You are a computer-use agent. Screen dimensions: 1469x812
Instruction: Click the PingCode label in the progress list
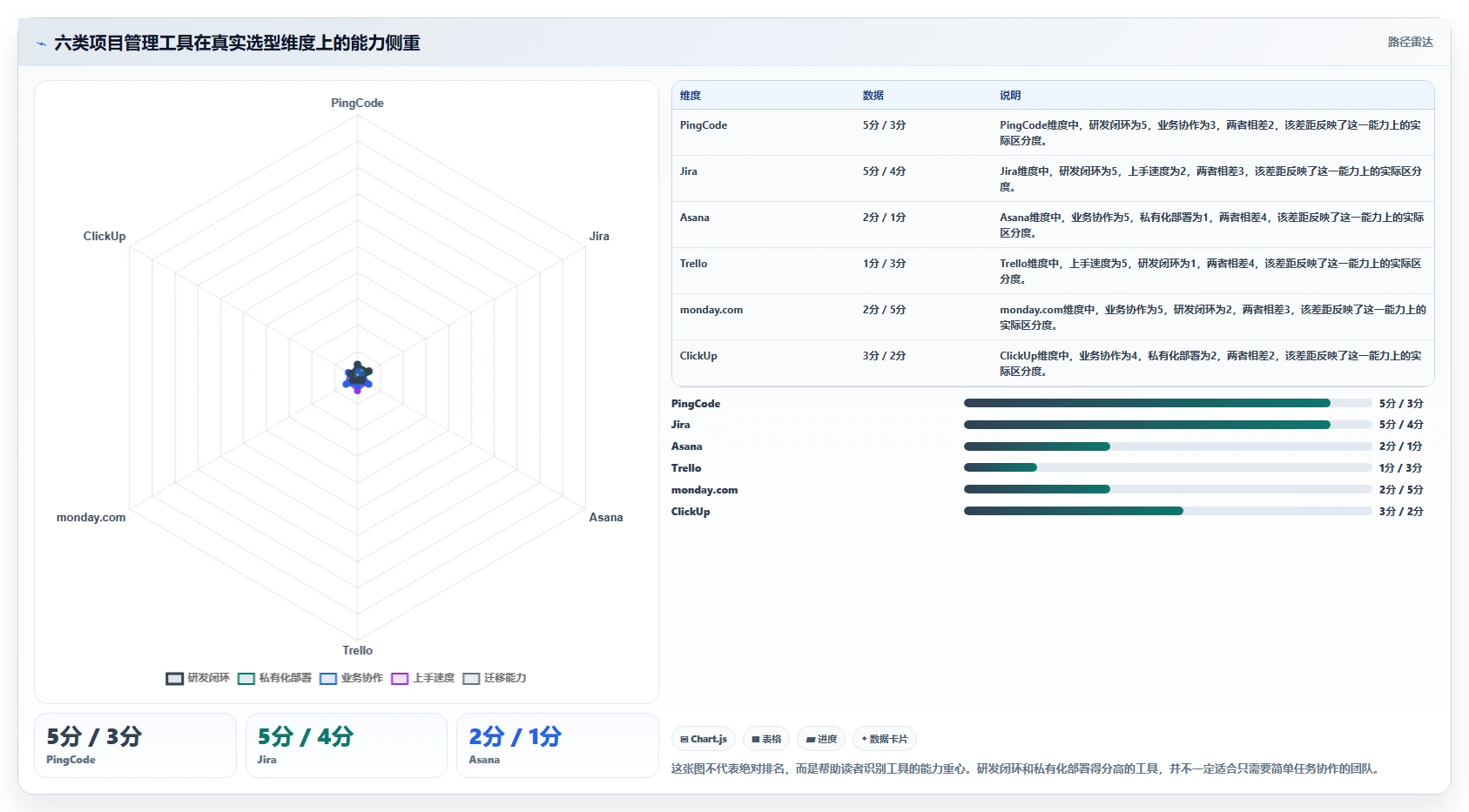[x=696, y=404]
